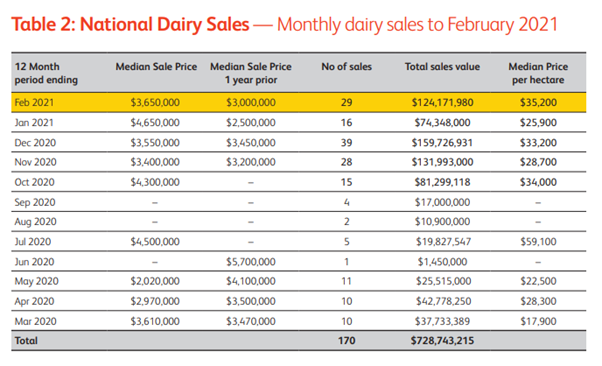The height and width of the screenshot is (366, 602).
Task: Click the Median Price per hectare header
Action: pos(538,73)
